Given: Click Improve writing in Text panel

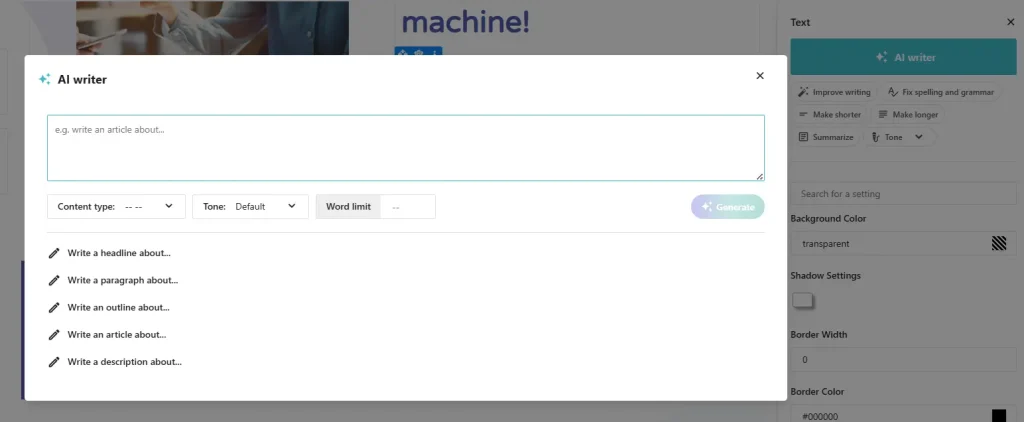Looking at the screenshot, I should 835,92.
